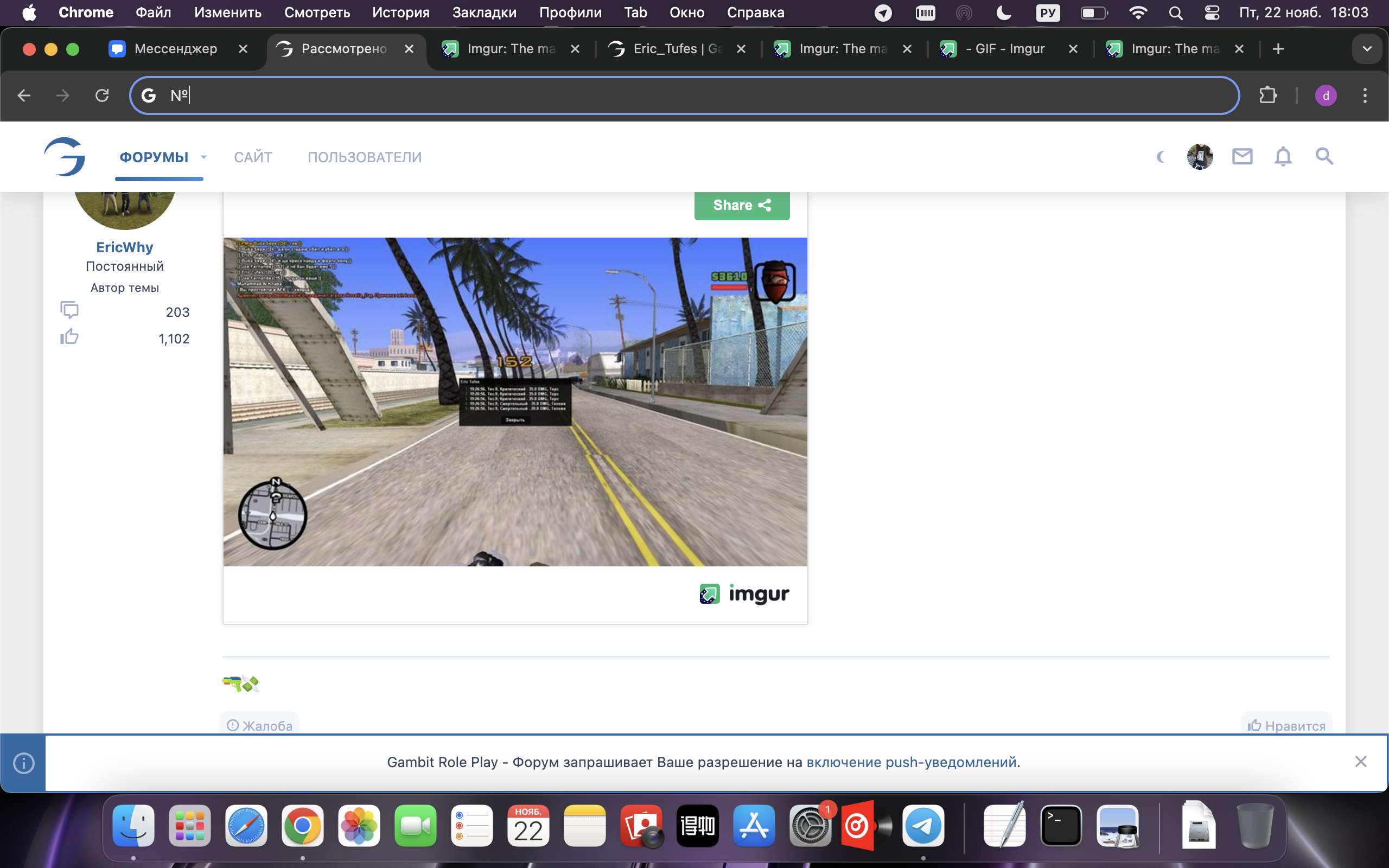Expand the Chrome tab search chevron
Image resolution: width=1389 pixels, height=868 pixels.
tap(1367, 49)
